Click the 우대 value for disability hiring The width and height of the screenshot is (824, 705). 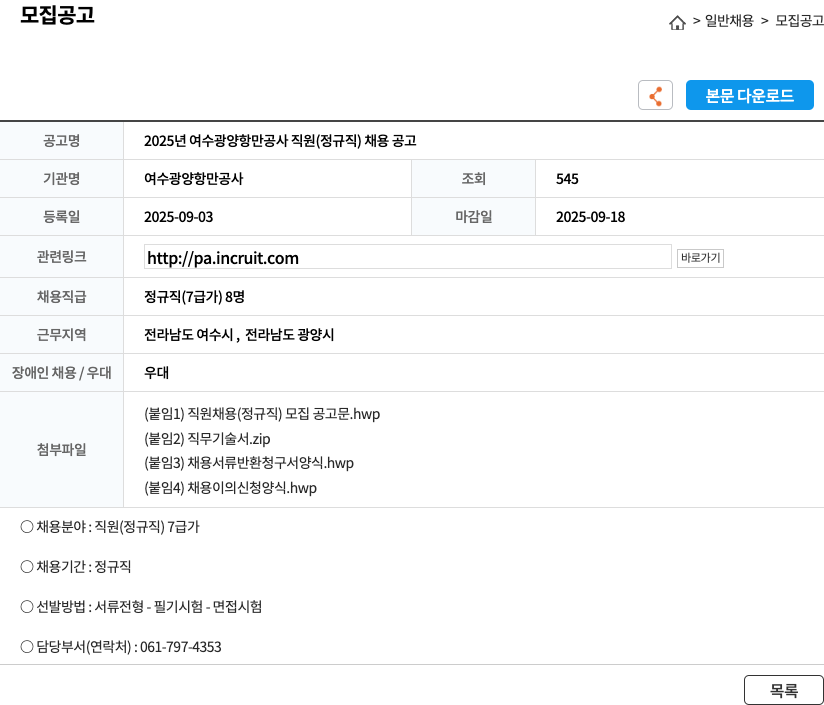[x=156, y=372]
